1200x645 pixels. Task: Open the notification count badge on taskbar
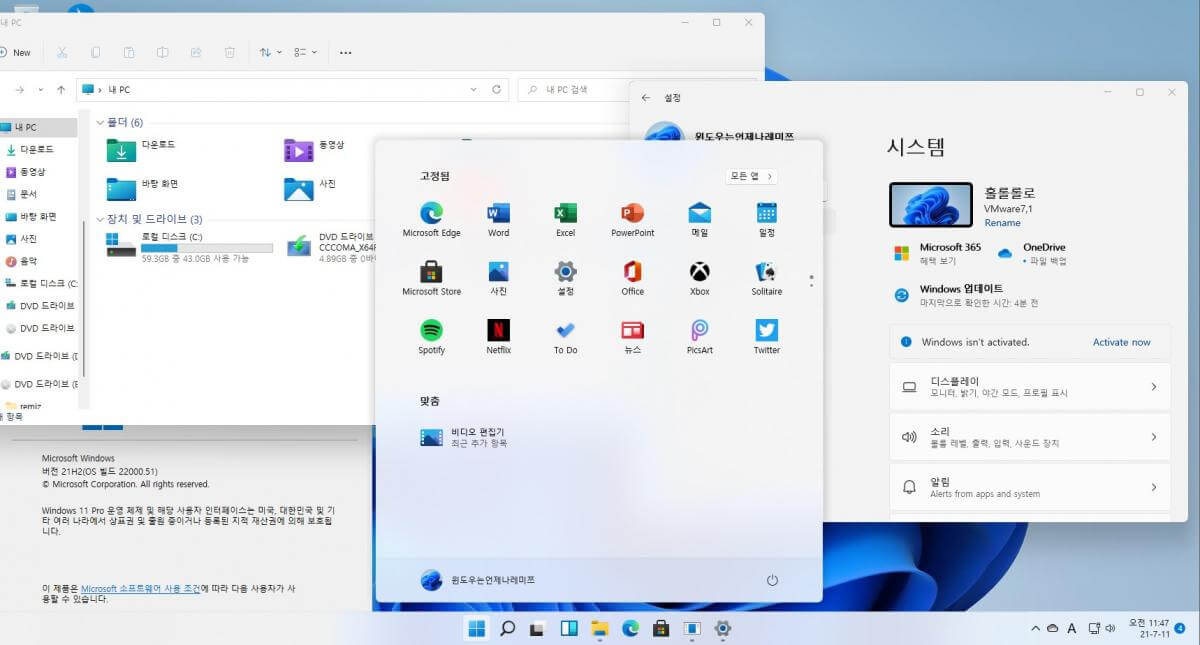tap(1180, 628)
